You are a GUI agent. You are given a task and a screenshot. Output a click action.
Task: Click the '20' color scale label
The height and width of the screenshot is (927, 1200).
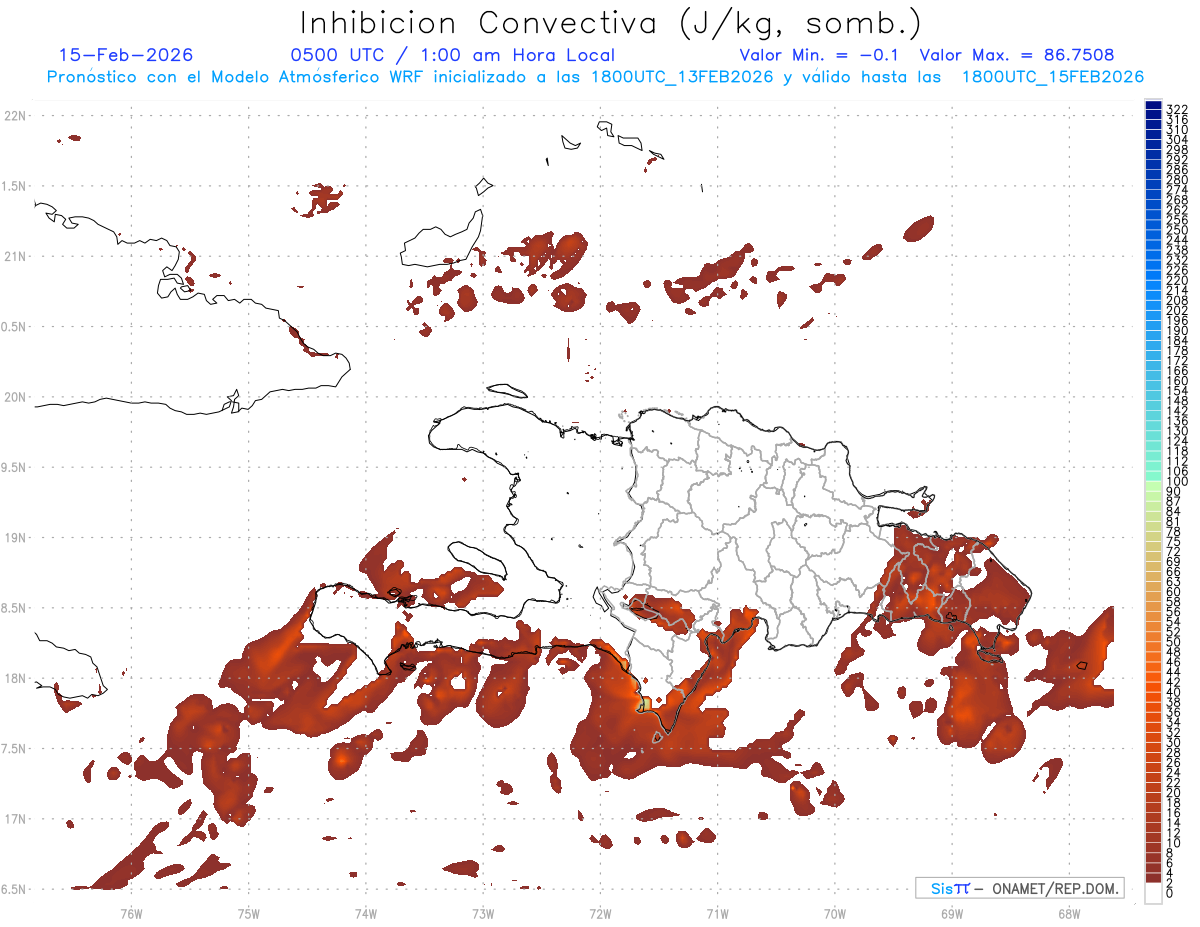tap(1174, 792)
